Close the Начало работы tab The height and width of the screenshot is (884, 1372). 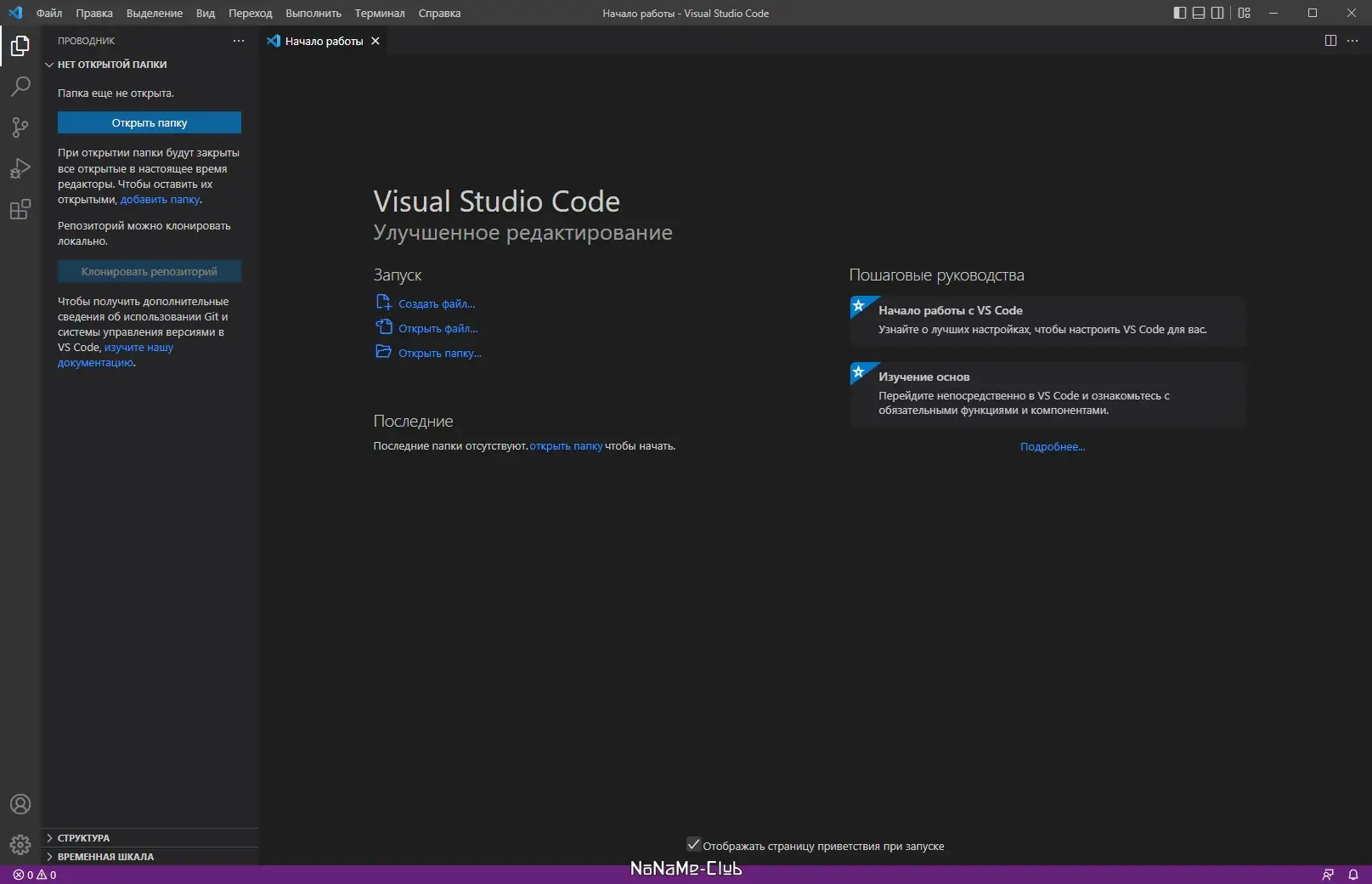(x=375, y=41)
